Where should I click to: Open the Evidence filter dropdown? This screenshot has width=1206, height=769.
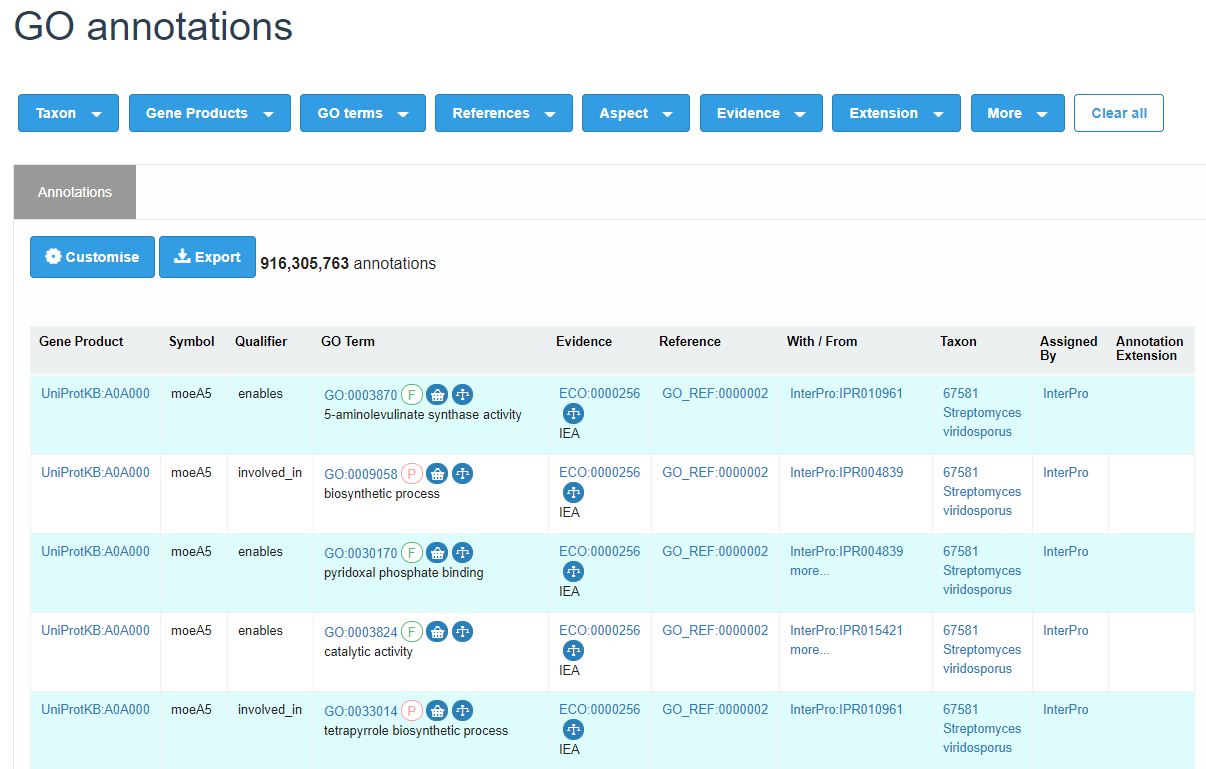coord(761,113)
